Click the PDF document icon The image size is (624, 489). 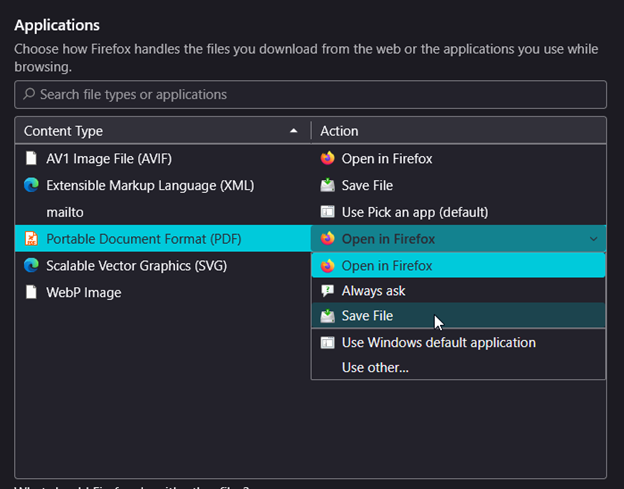tap(31, 239)
